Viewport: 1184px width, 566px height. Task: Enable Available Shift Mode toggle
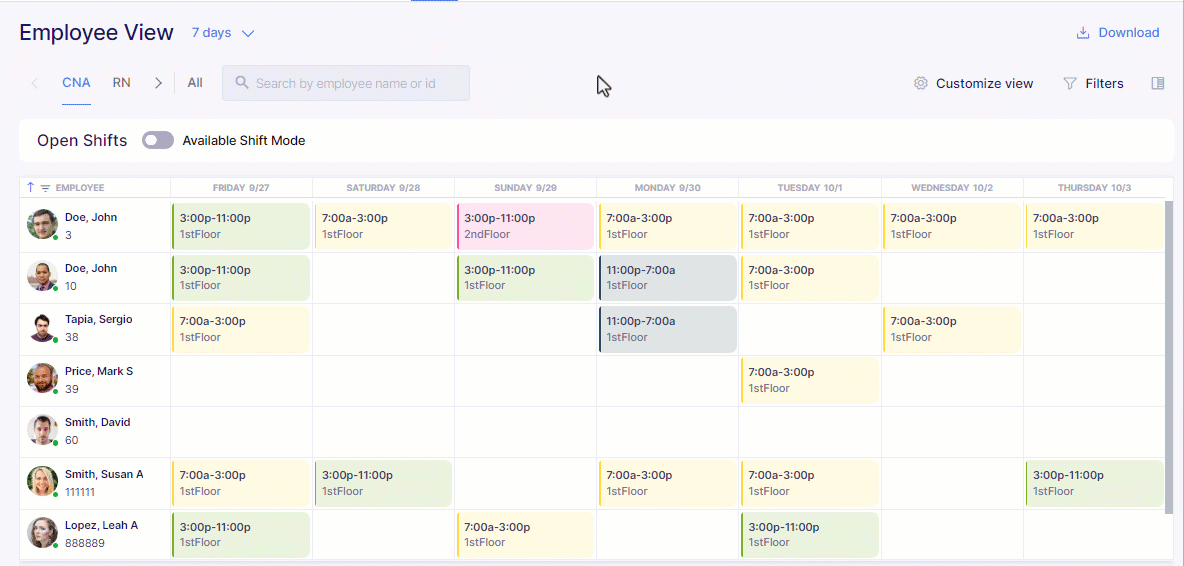coord(158,140)
